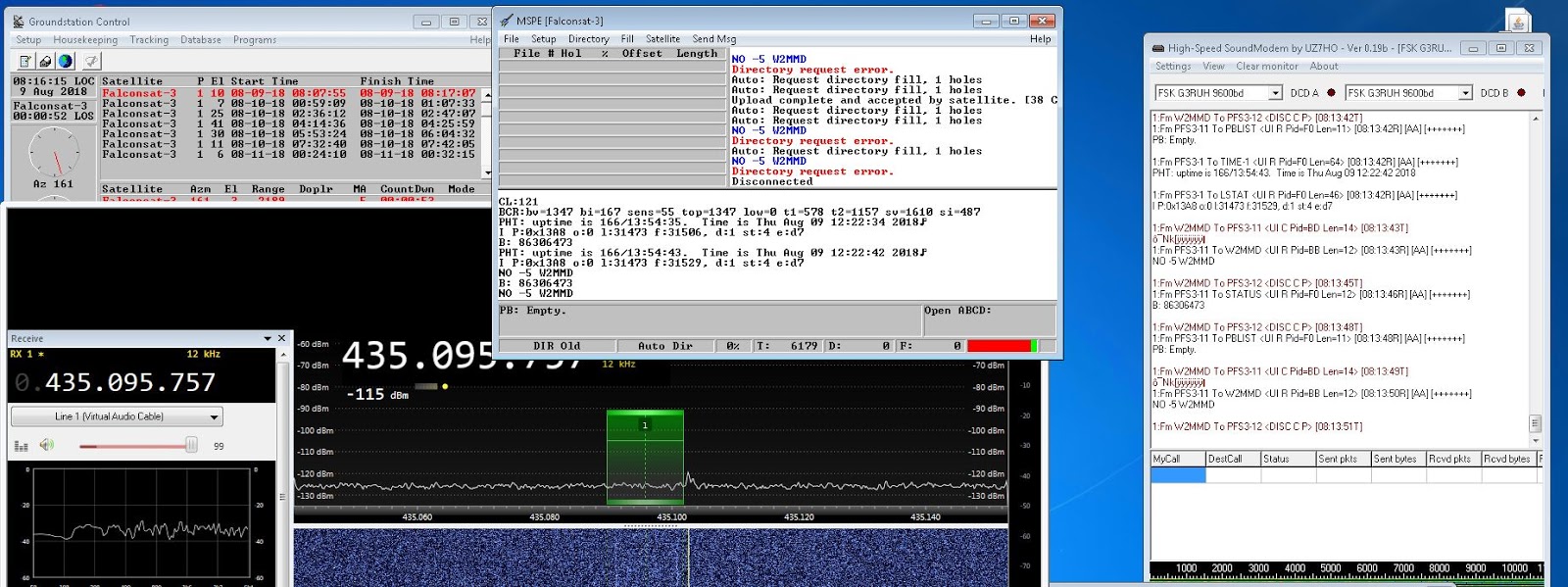Click the DCD B red indicator

(x=1521, y=93)
